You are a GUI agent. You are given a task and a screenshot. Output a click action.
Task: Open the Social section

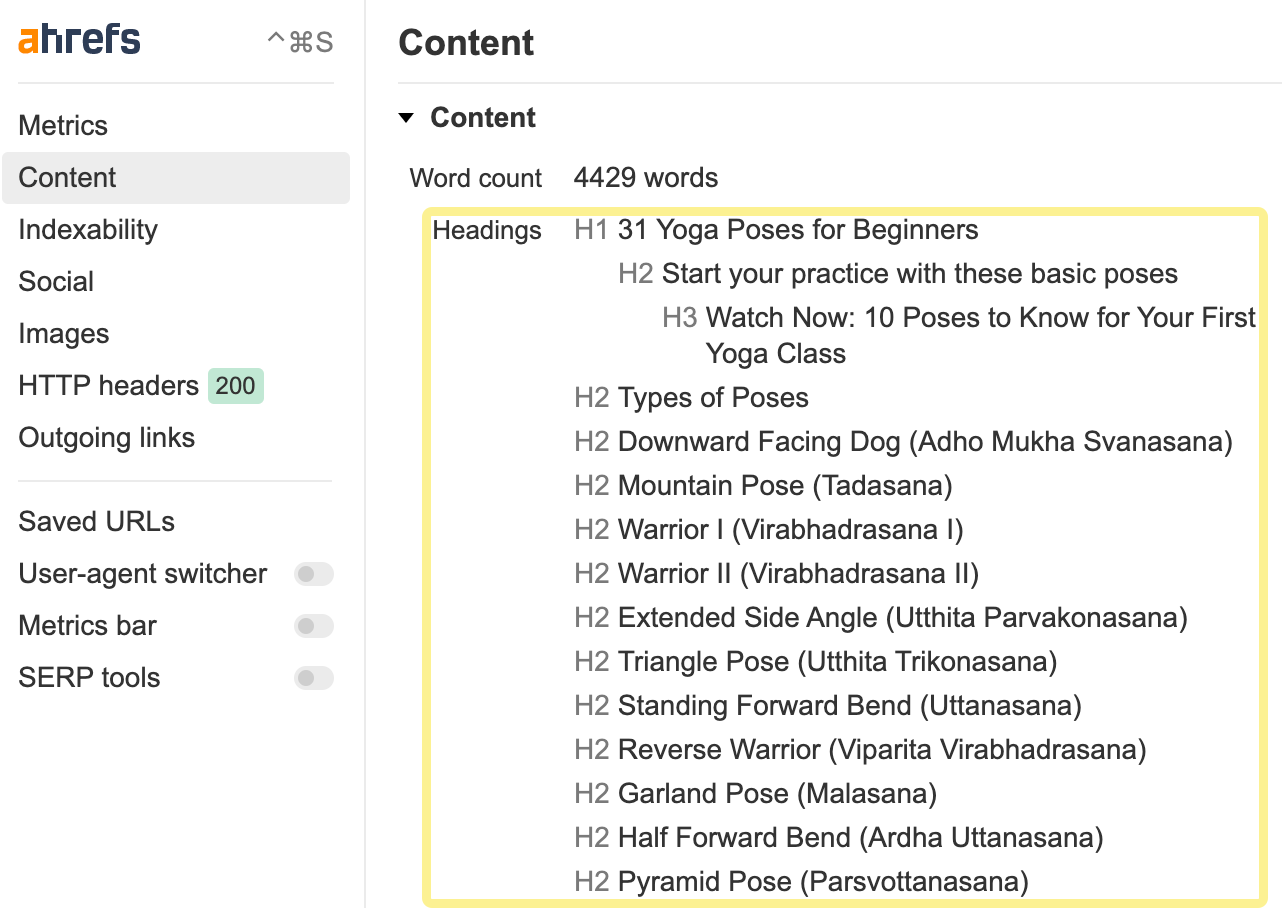pyautogui.click(x=55, y=281)
